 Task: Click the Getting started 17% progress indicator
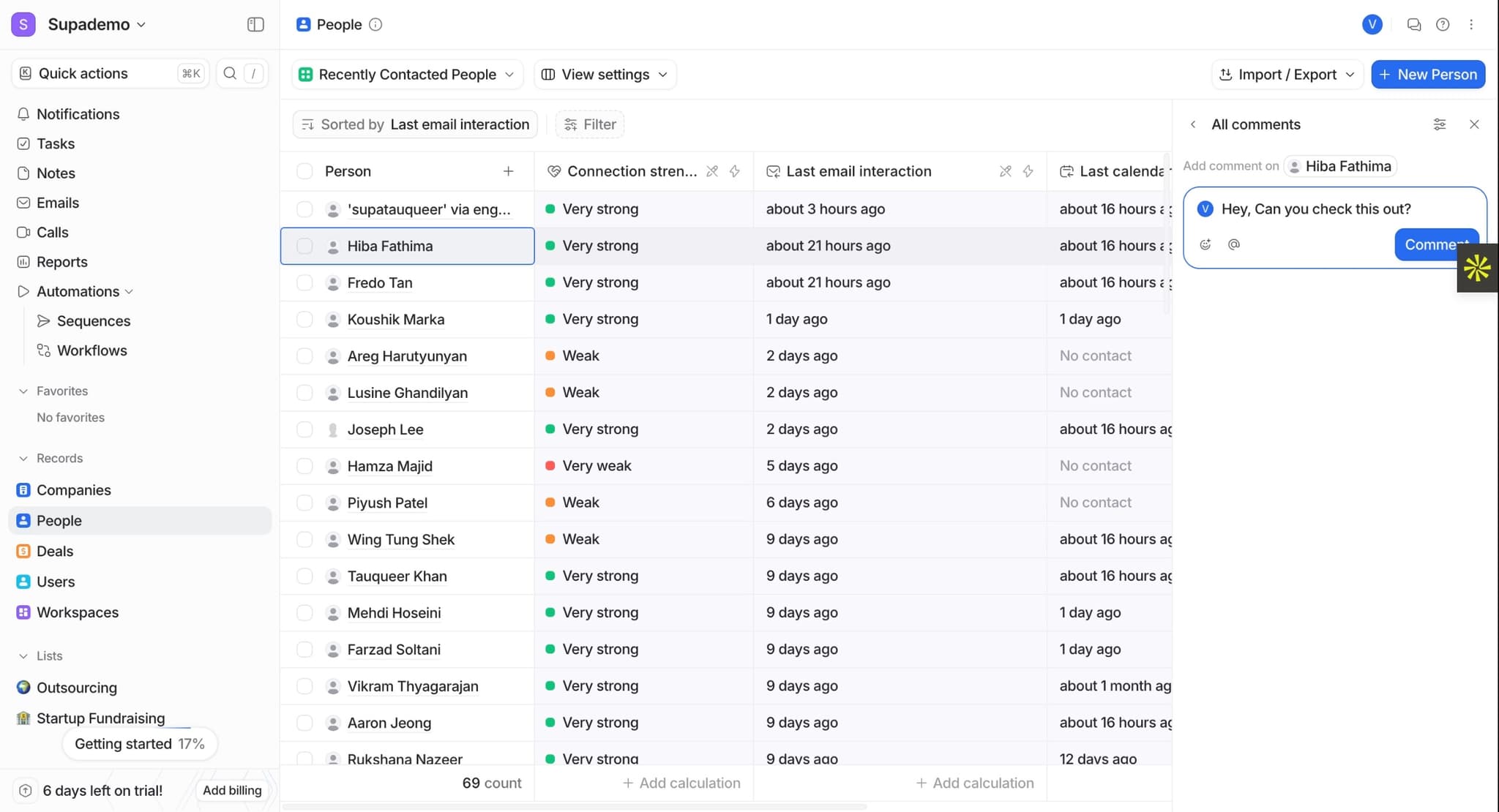point(139,744)
